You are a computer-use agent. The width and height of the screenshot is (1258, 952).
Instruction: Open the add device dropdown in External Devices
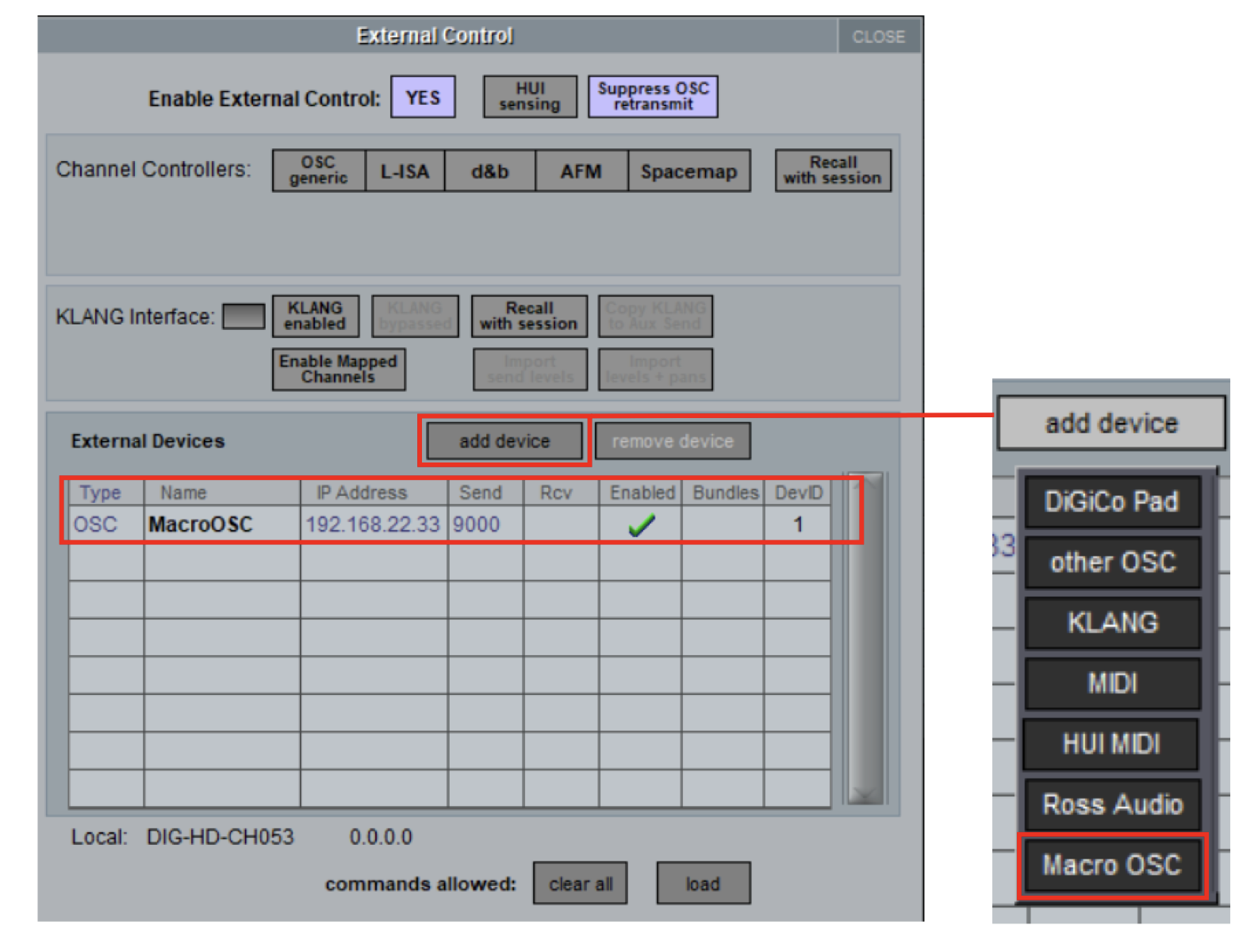pos(504,441)
